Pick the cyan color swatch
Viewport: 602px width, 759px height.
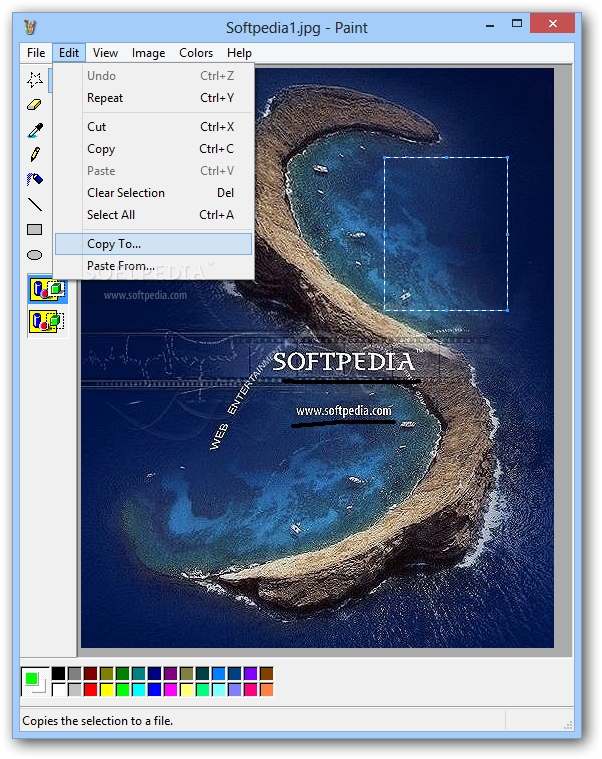(x=138, y=689)
